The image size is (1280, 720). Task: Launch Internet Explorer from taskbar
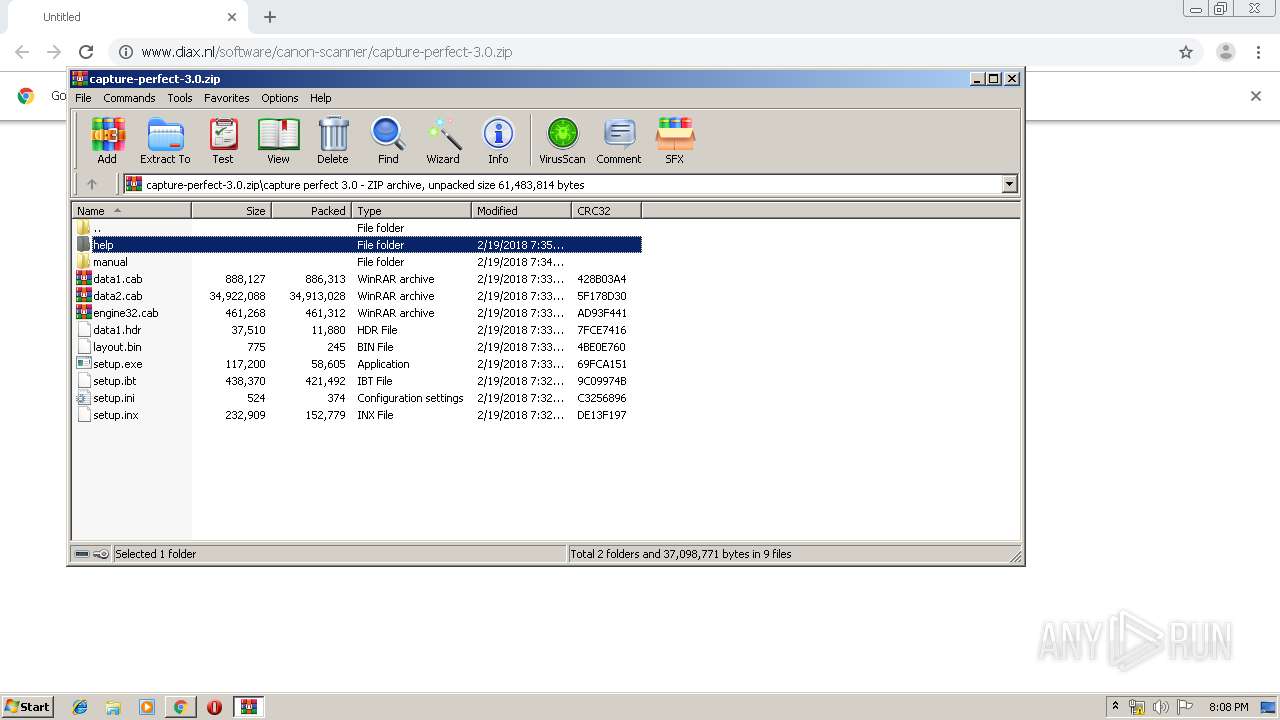click(80, 707)
